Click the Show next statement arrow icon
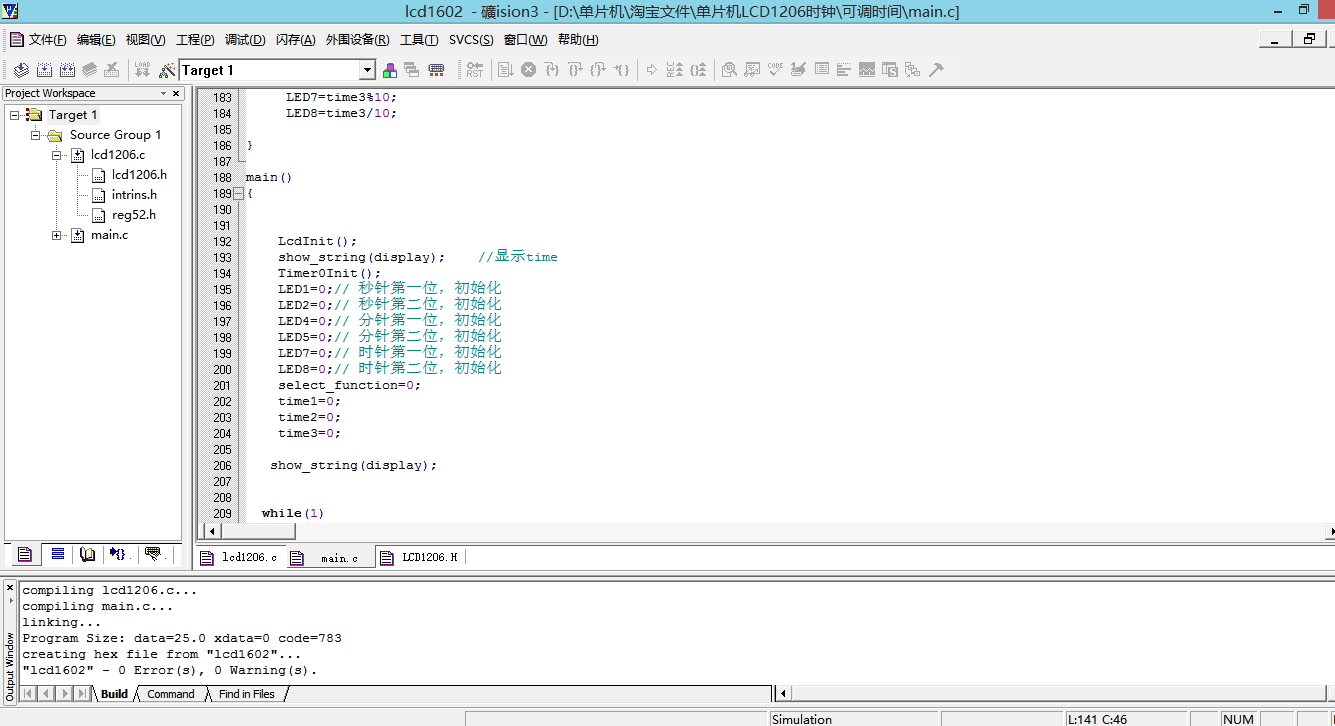The image size is (1335, 726). (652, 70)
